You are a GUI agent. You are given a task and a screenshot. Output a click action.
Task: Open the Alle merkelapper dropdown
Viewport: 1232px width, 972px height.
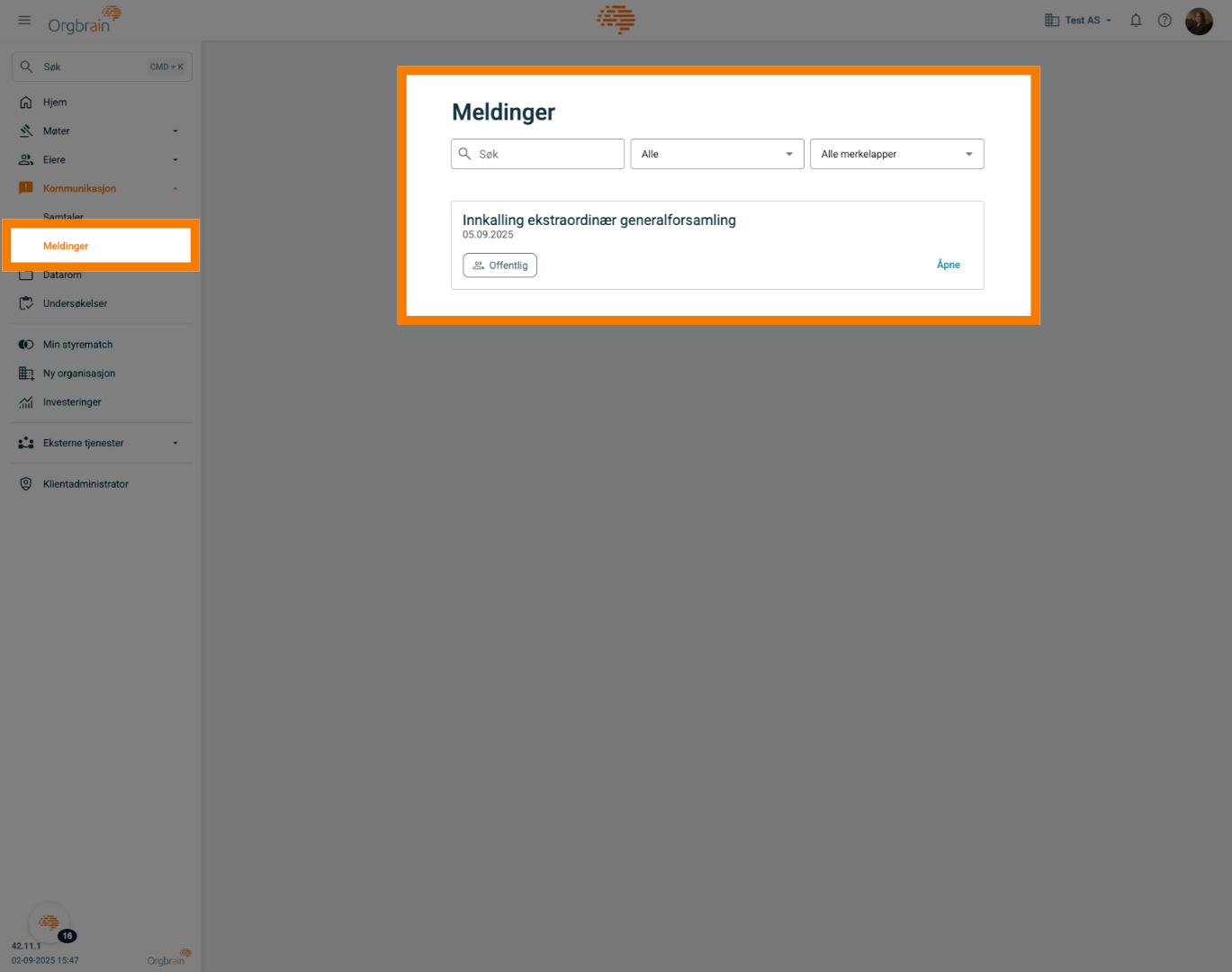897,154
